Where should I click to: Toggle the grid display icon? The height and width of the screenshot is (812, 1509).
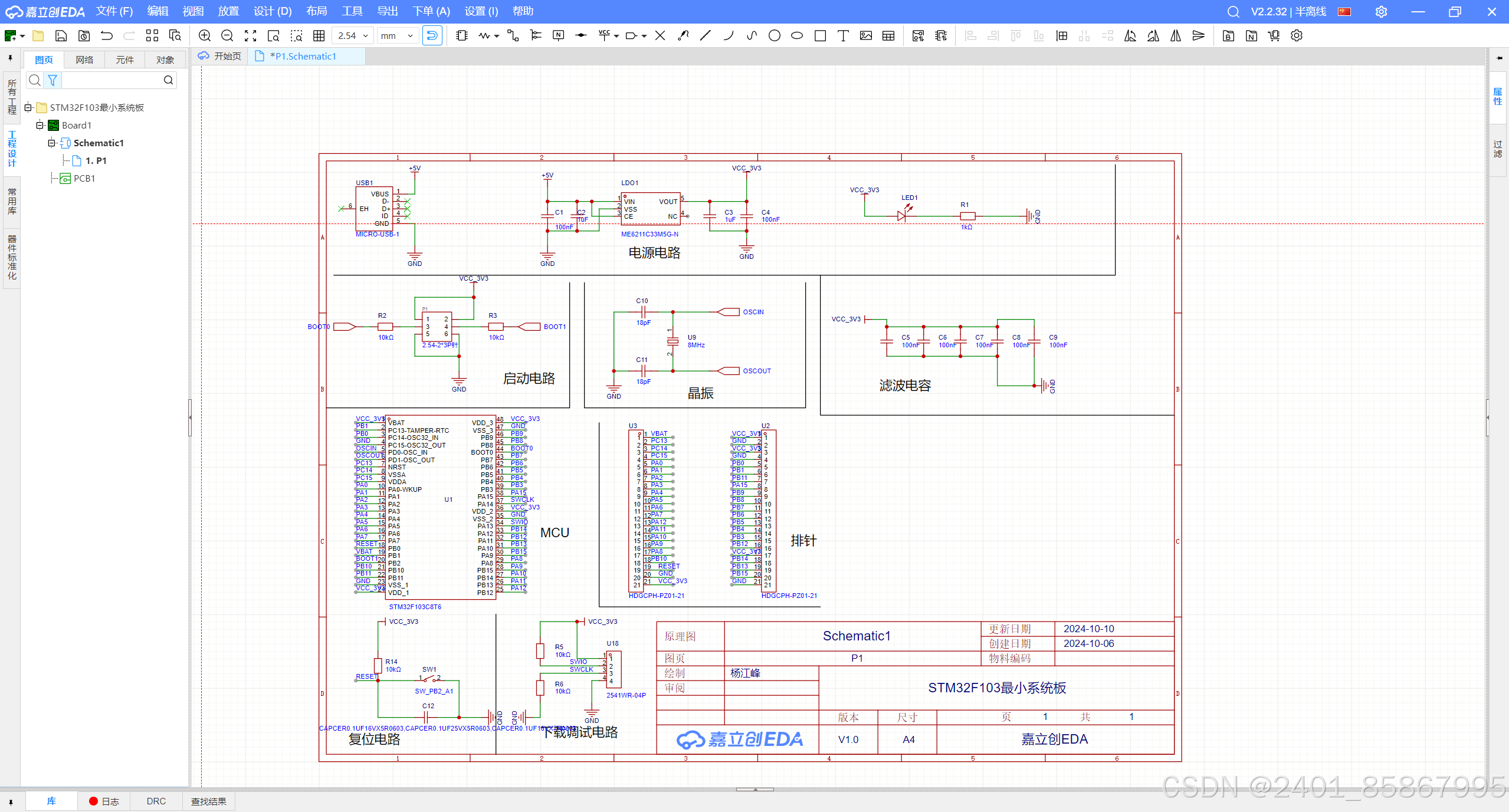pos(319,36)
